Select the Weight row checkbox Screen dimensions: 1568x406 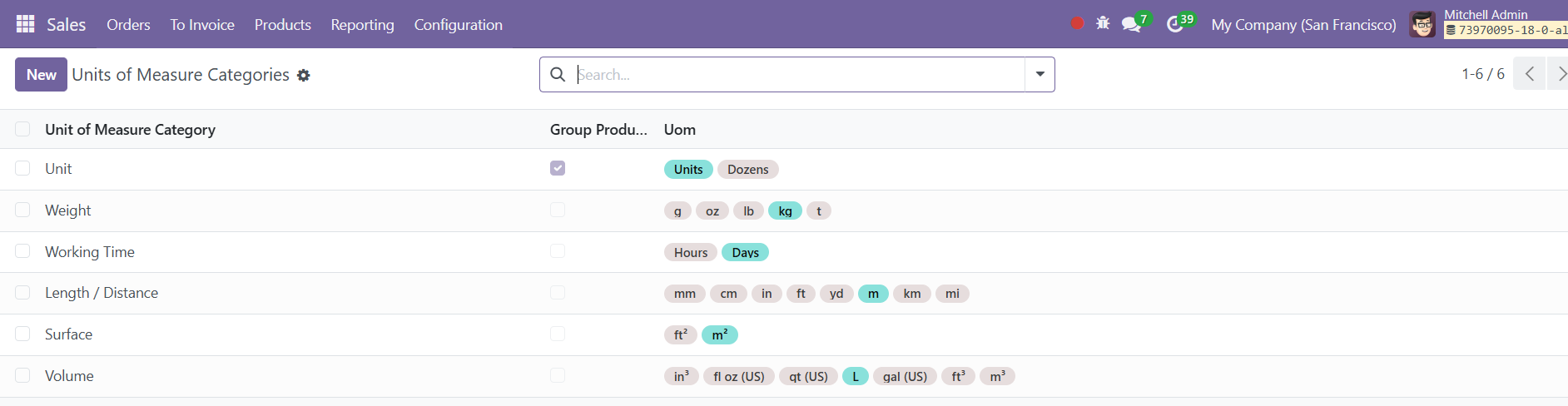22,210
